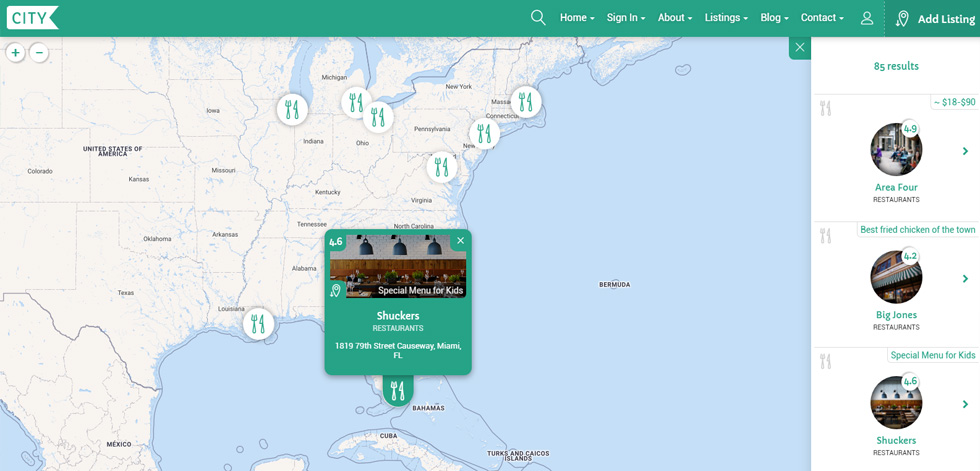Open Shuckers card with its arrow chevron
The height and width of the screenshot is (471, 980).
coord(966,404)
